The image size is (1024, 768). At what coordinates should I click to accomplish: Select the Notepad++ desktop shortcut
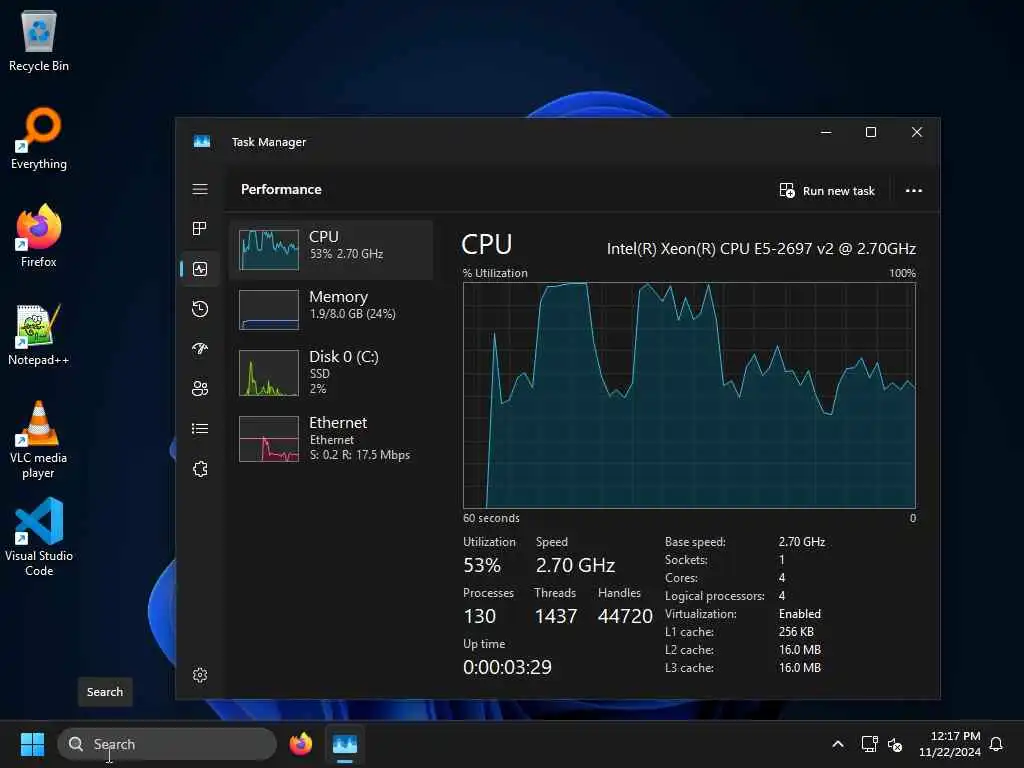click(x=39, y=334)
